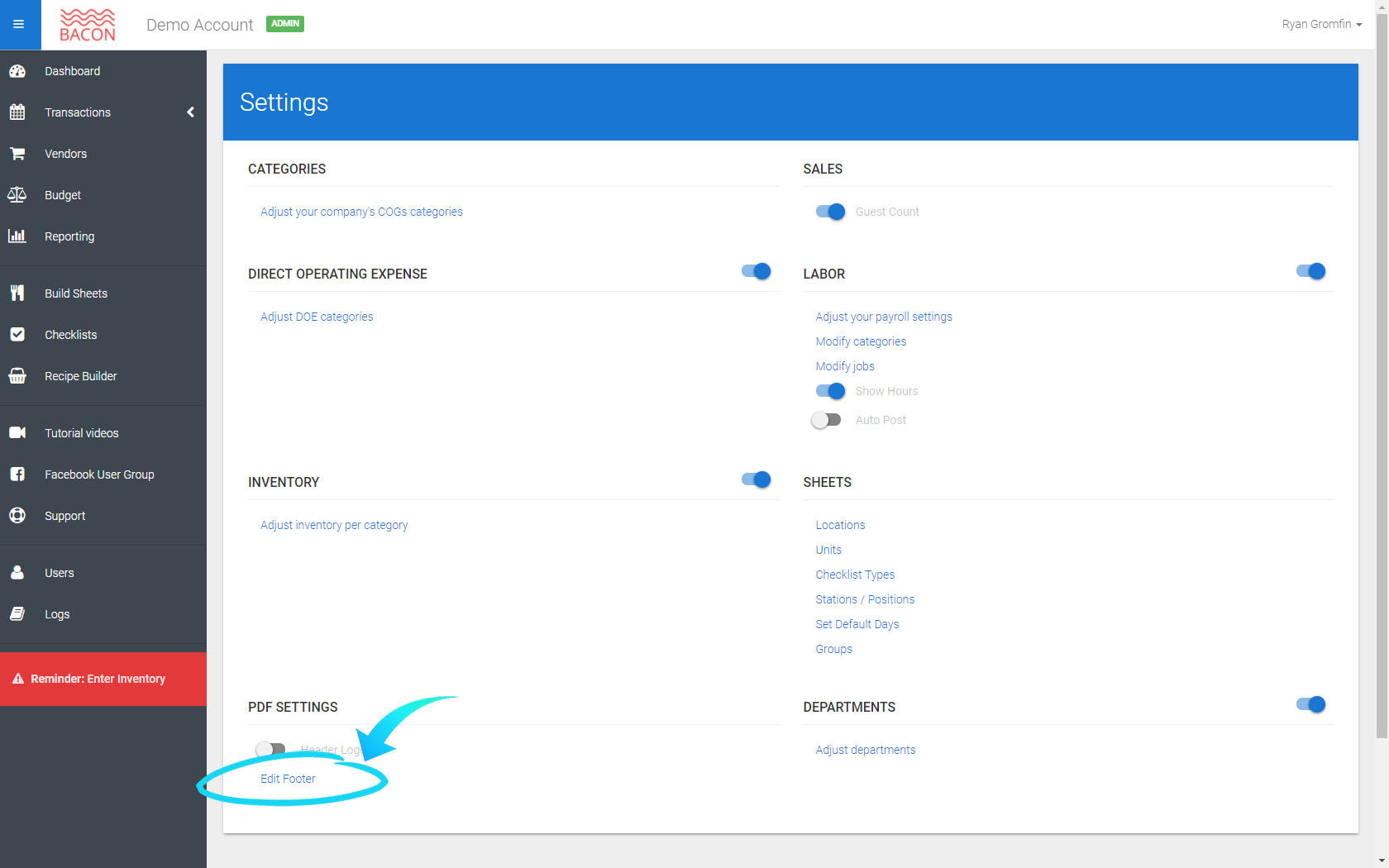
Task: Click the Transactions calendar icon
Action: [17, 112]
